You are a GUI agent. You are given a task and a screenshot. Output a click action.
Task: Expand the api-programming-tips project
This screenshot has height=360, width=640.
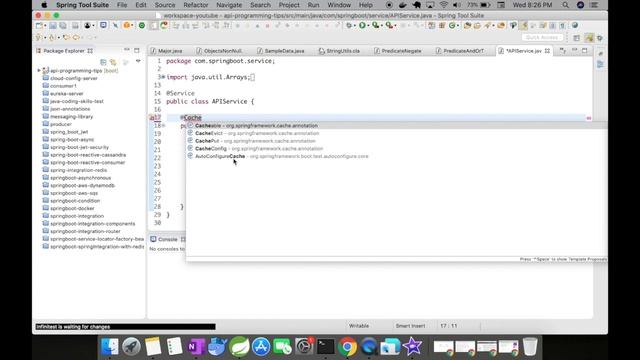pyautogui.click(x=39, y=71)
